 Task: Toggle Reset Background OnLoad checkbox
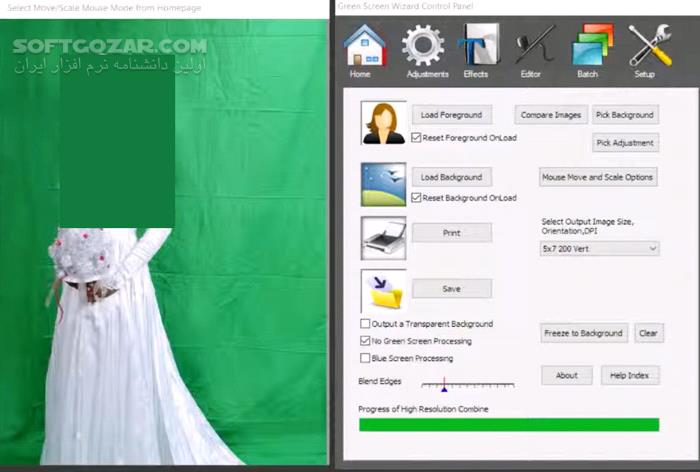pos(416,197)
